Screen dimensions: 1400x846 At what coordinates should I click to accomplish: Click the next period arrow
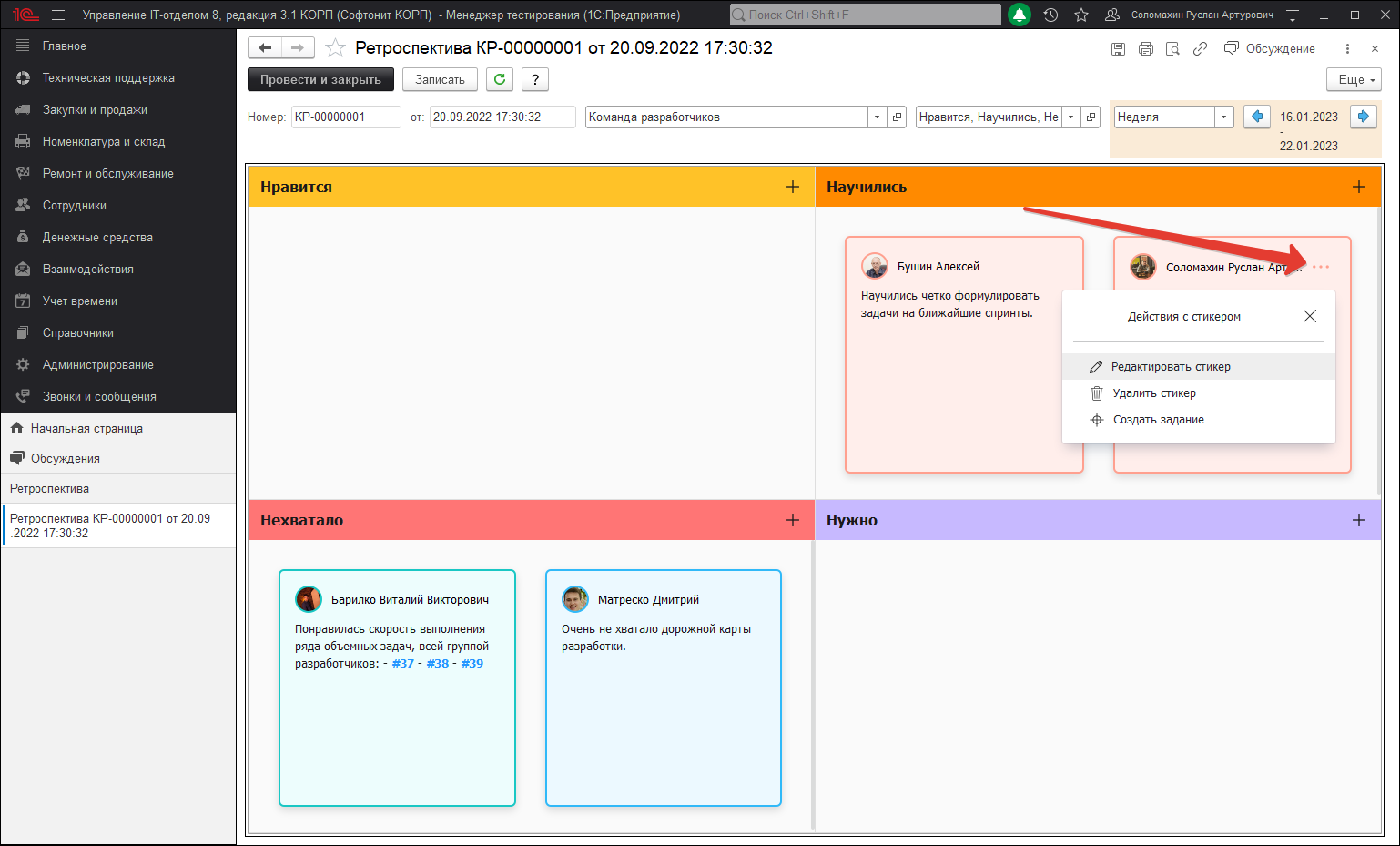pos(1363,117)
